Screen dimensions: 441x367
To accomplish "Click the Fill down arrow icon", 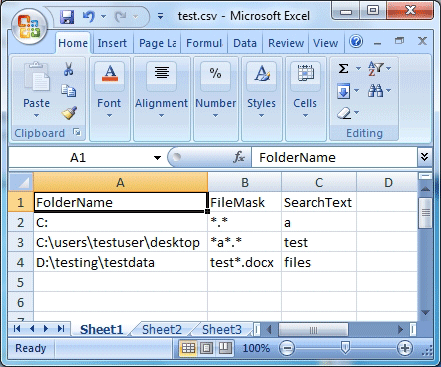I will [x=344, y=91].
